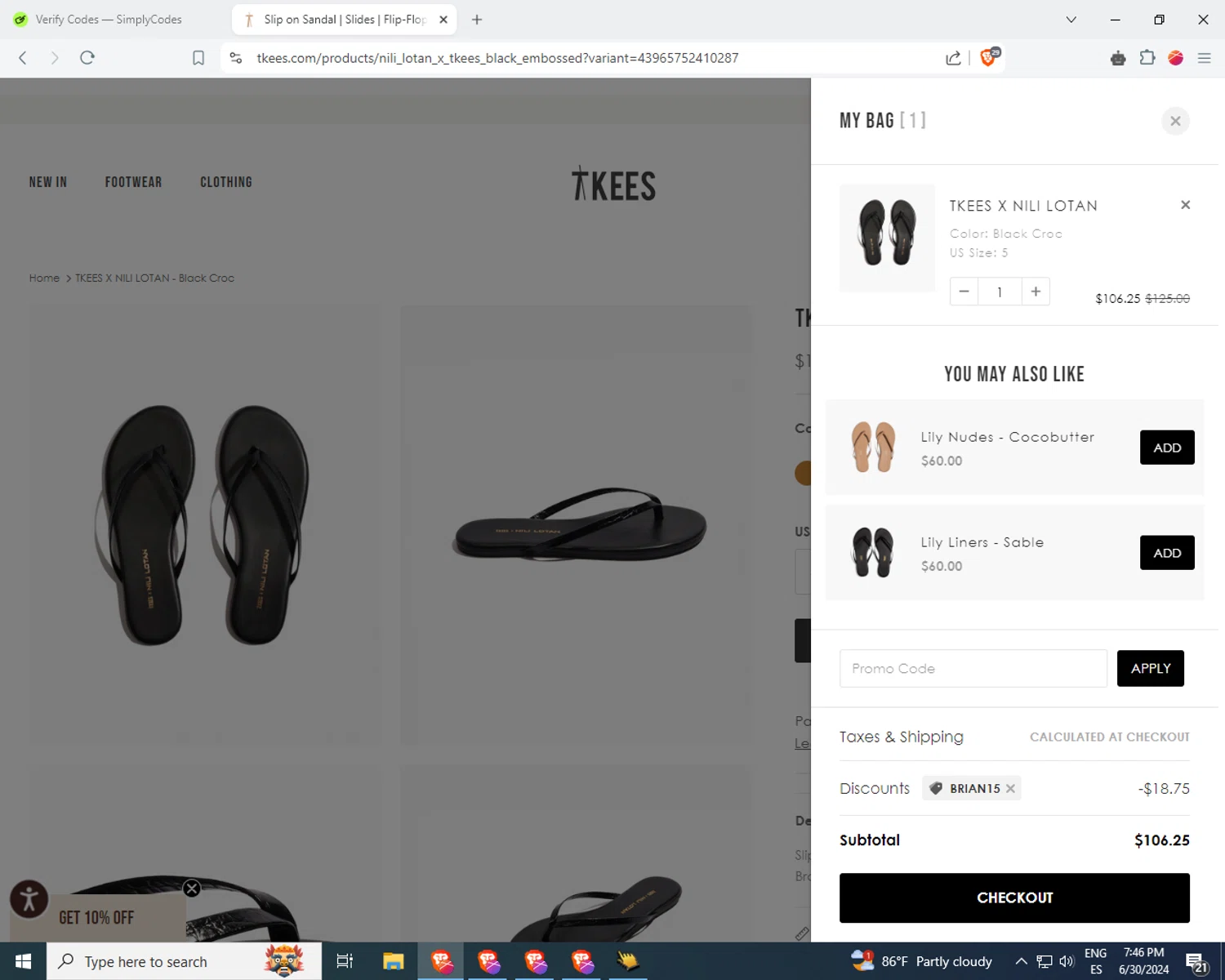This screenshot has width=1225, height=980.
Task: Open the bag item sandal thumbnail
Action: pos(887,238)
